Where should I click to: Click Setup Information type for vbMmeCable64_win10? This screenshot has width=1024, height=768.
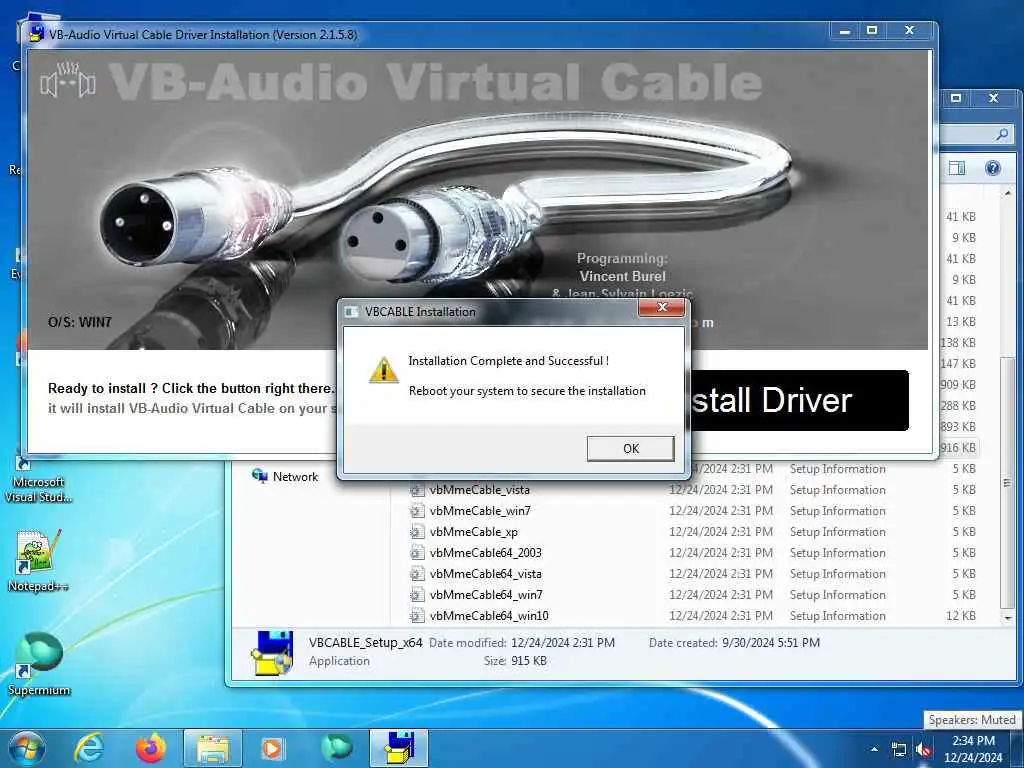pyautogui.click(x=837, y=615)
